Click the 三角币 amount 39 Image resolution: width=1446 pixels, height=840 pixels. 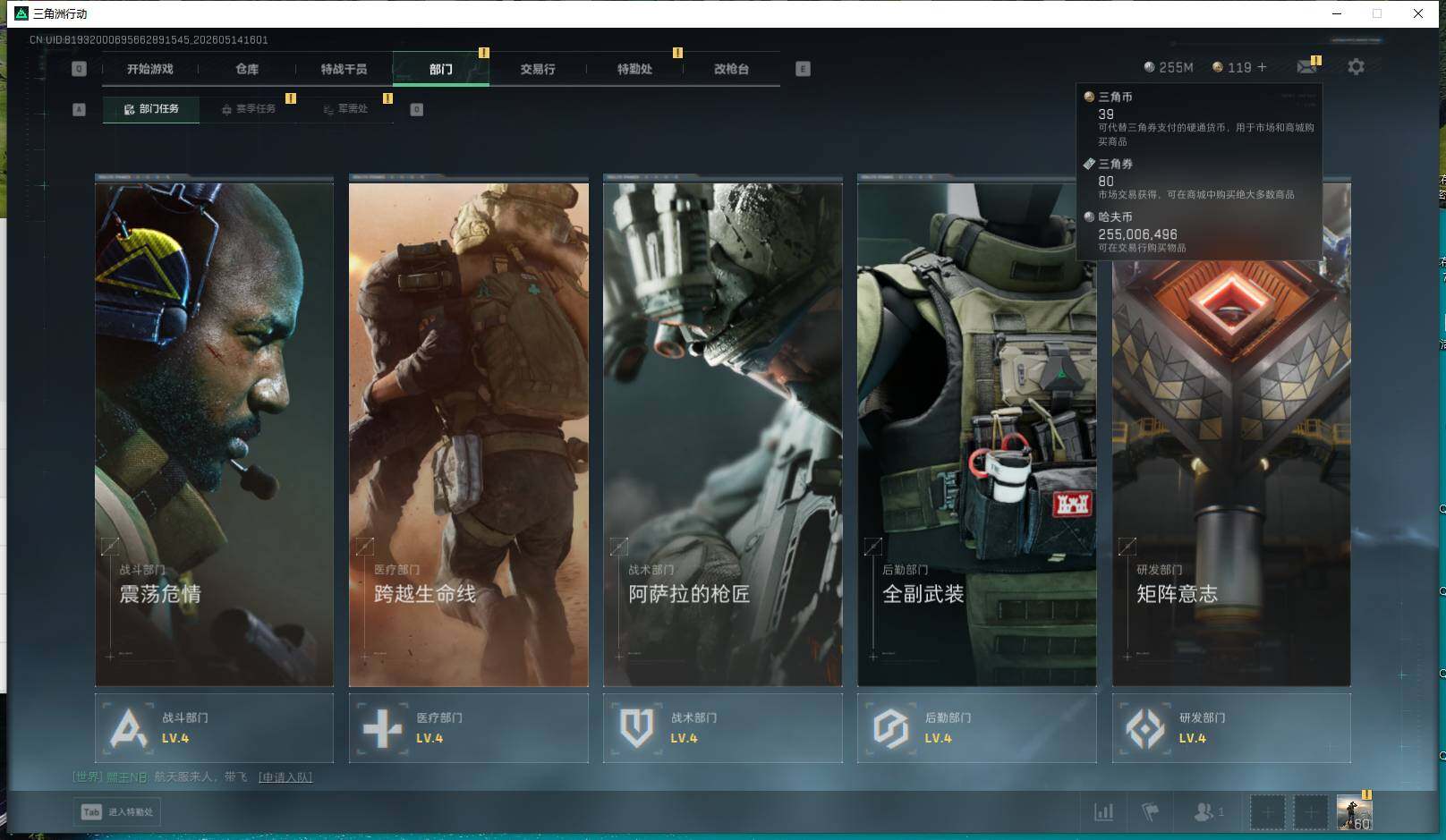[x=1106, y=115]
